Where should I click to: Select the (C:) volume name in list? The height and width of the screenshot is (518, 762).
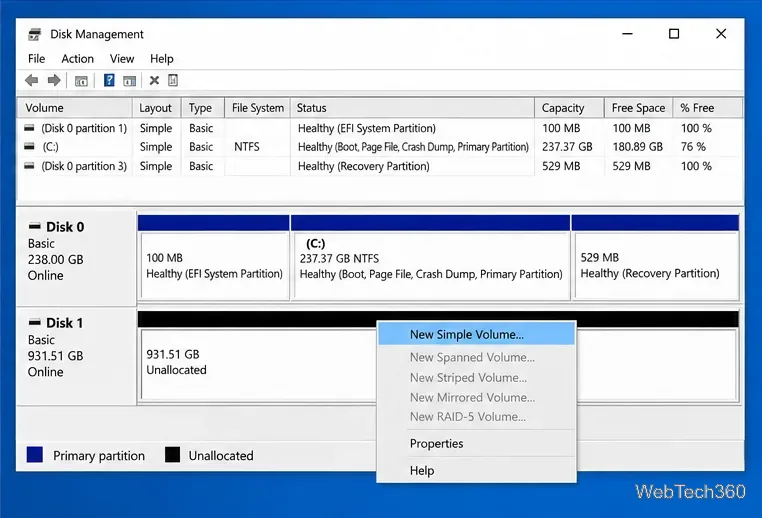tap(50, 147)
